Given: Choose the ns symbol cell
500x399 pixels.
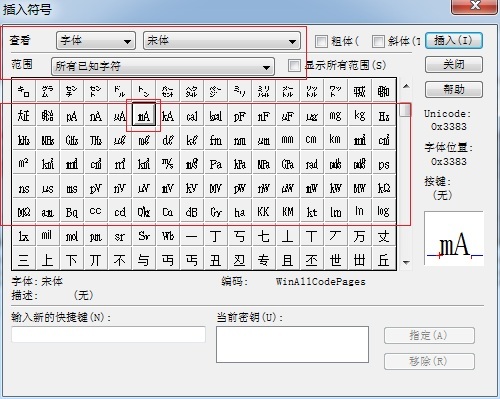Looking at the screenshot, I should [x=24, y=188].
